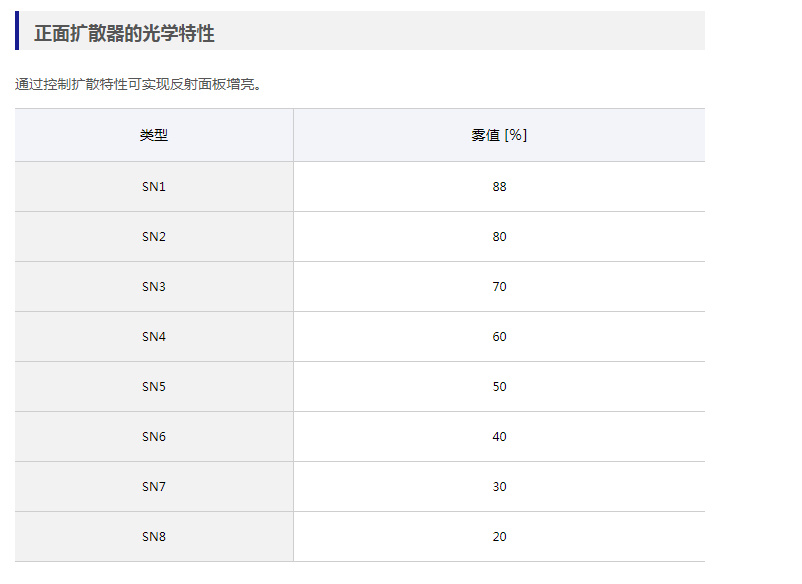Viewport: 802px width, 584px height.
Task: Select the SN8 row label
Action: [154, 537]
